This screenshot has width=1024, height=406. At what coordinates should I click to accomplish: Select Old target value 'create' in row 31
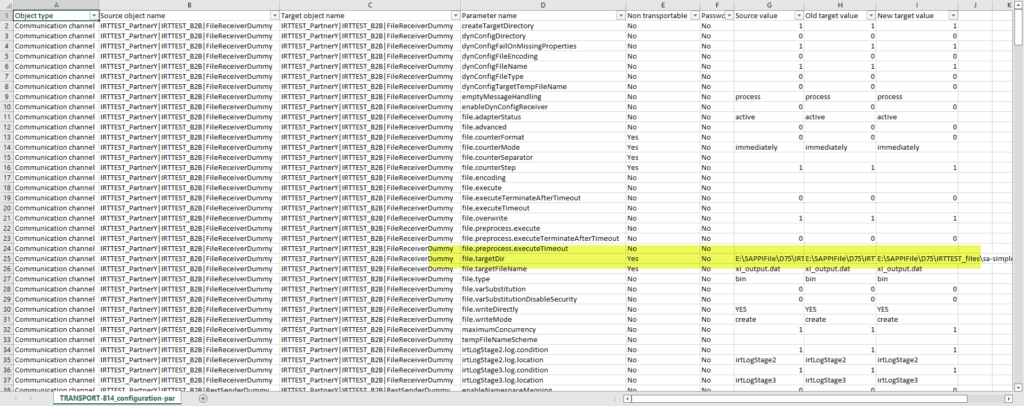840,319
